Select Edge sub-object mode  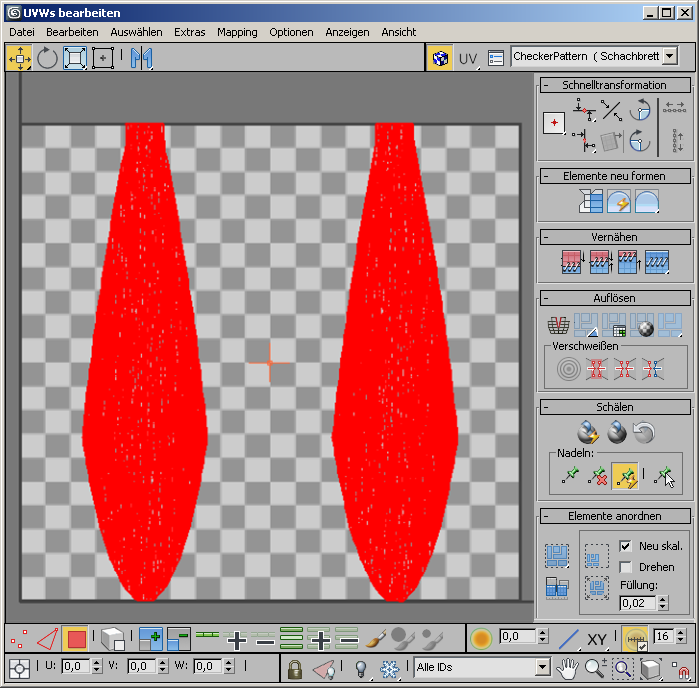47,639
